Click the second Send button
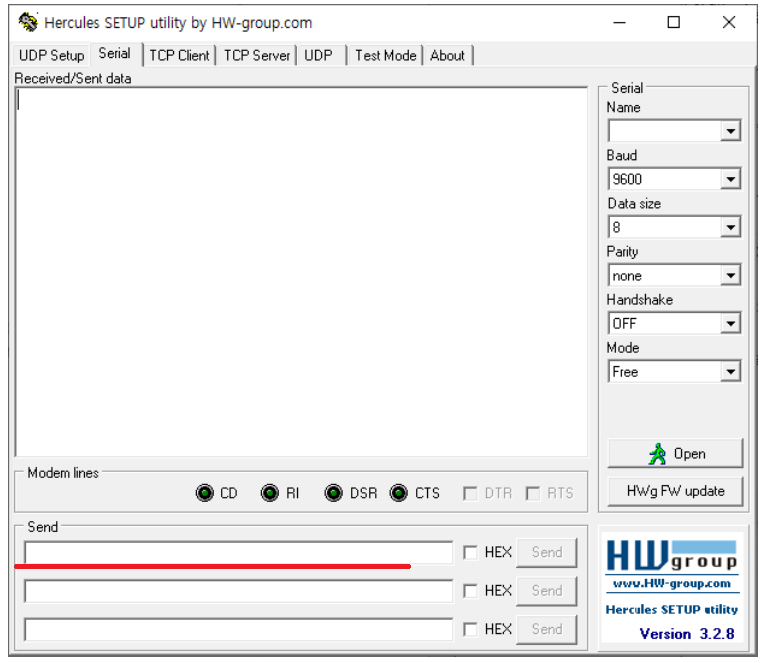The width and height of the screenshot is (765, 663). 546,591
